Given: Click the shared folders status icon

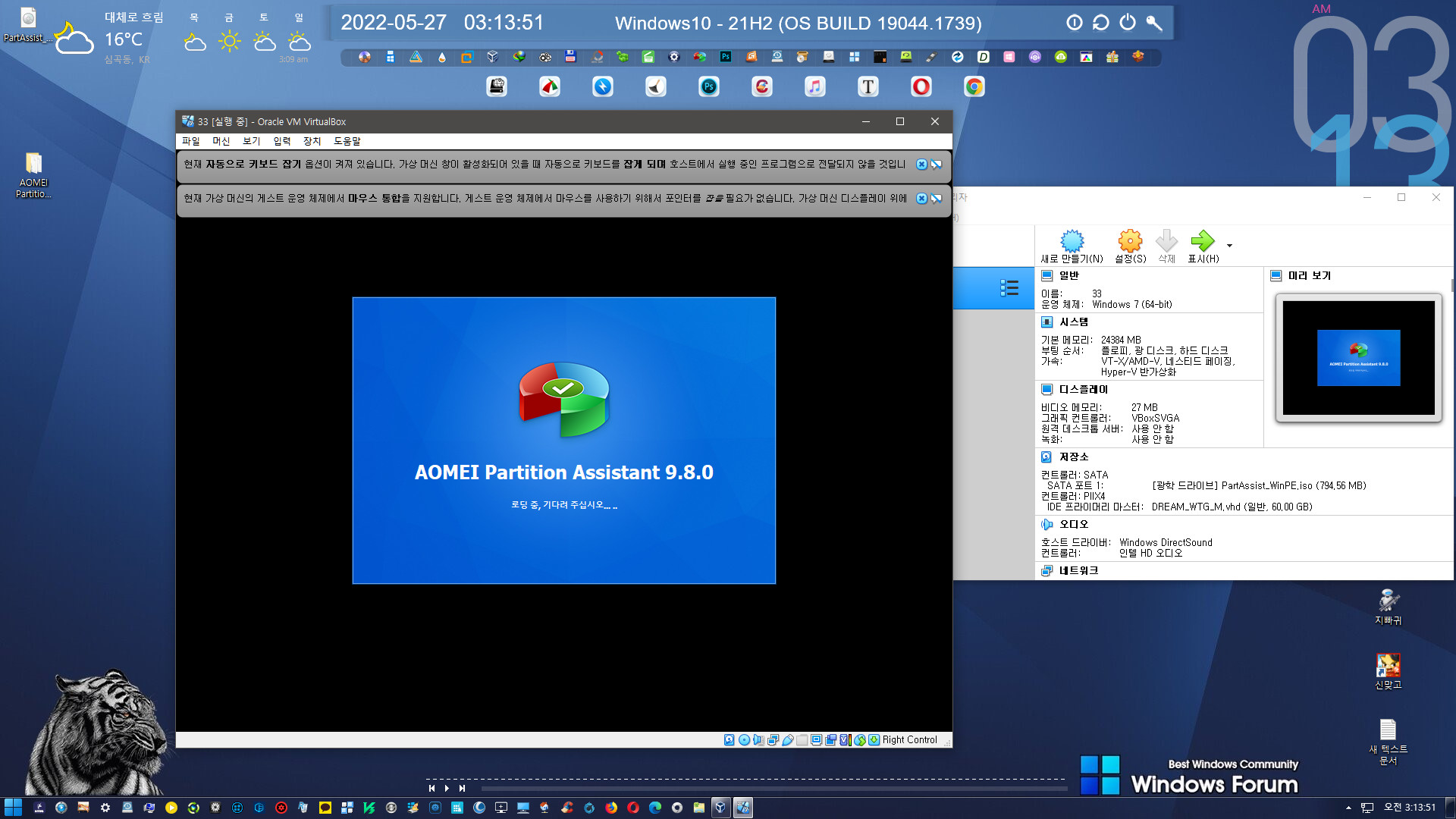Looking at the screenshot, I should (802, 740).
